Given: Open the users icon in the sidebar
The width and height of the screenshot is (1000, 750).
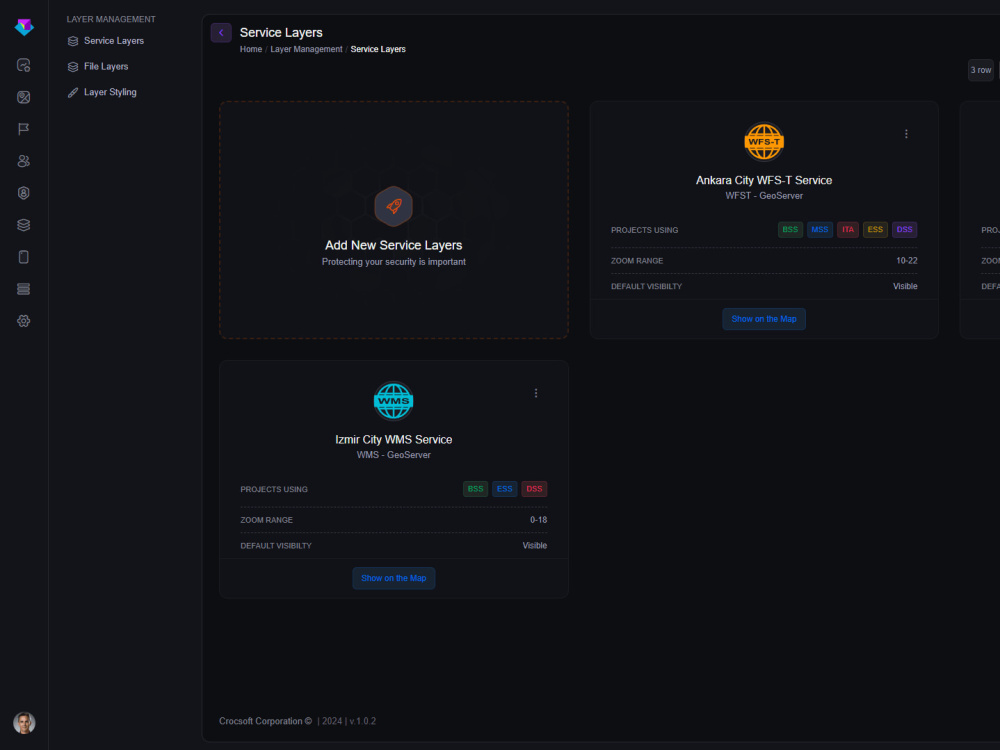Looking at the screenshot, I should (24, 161).
